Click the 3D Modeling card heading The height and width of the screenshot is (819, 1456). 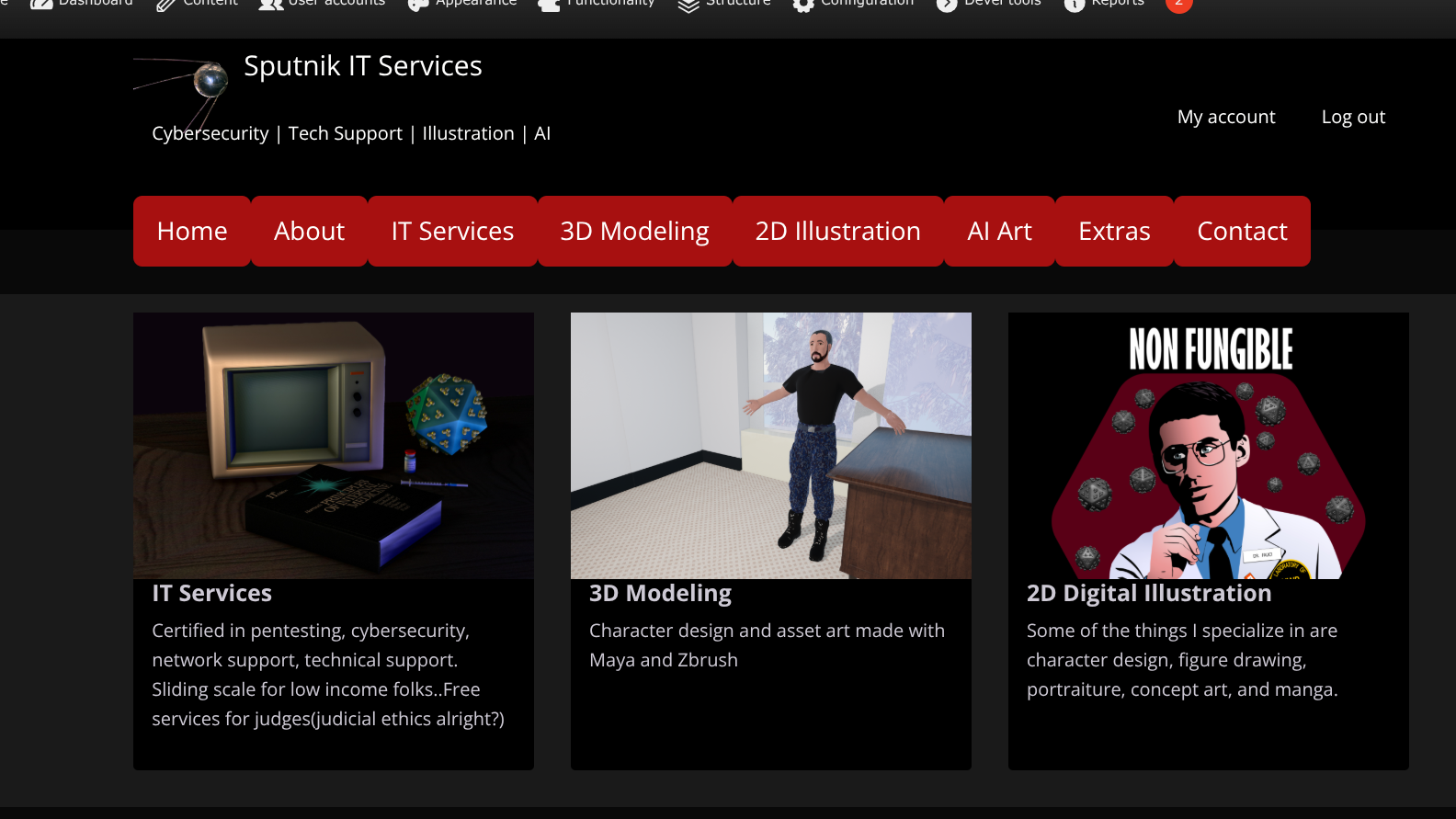tap(660, 593)
